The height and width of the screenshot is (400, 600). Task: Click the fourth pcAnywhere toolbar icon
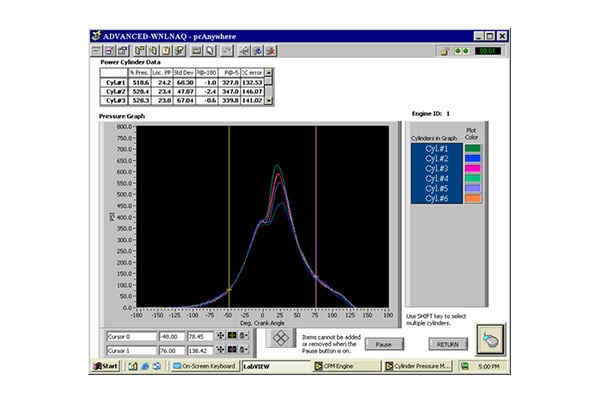[x=140, y=51]
